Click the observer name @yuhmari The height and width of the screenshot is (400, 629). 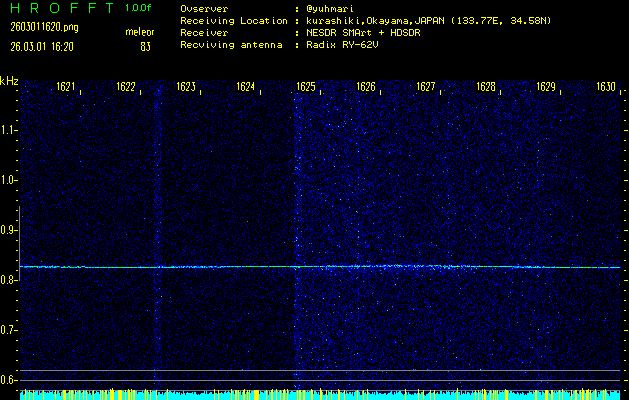[330, 9]
